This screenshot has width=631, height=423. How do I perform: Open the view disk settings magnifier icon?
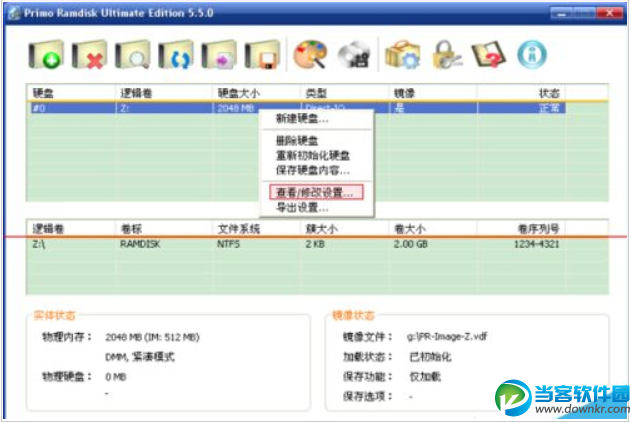click(133, 54)
